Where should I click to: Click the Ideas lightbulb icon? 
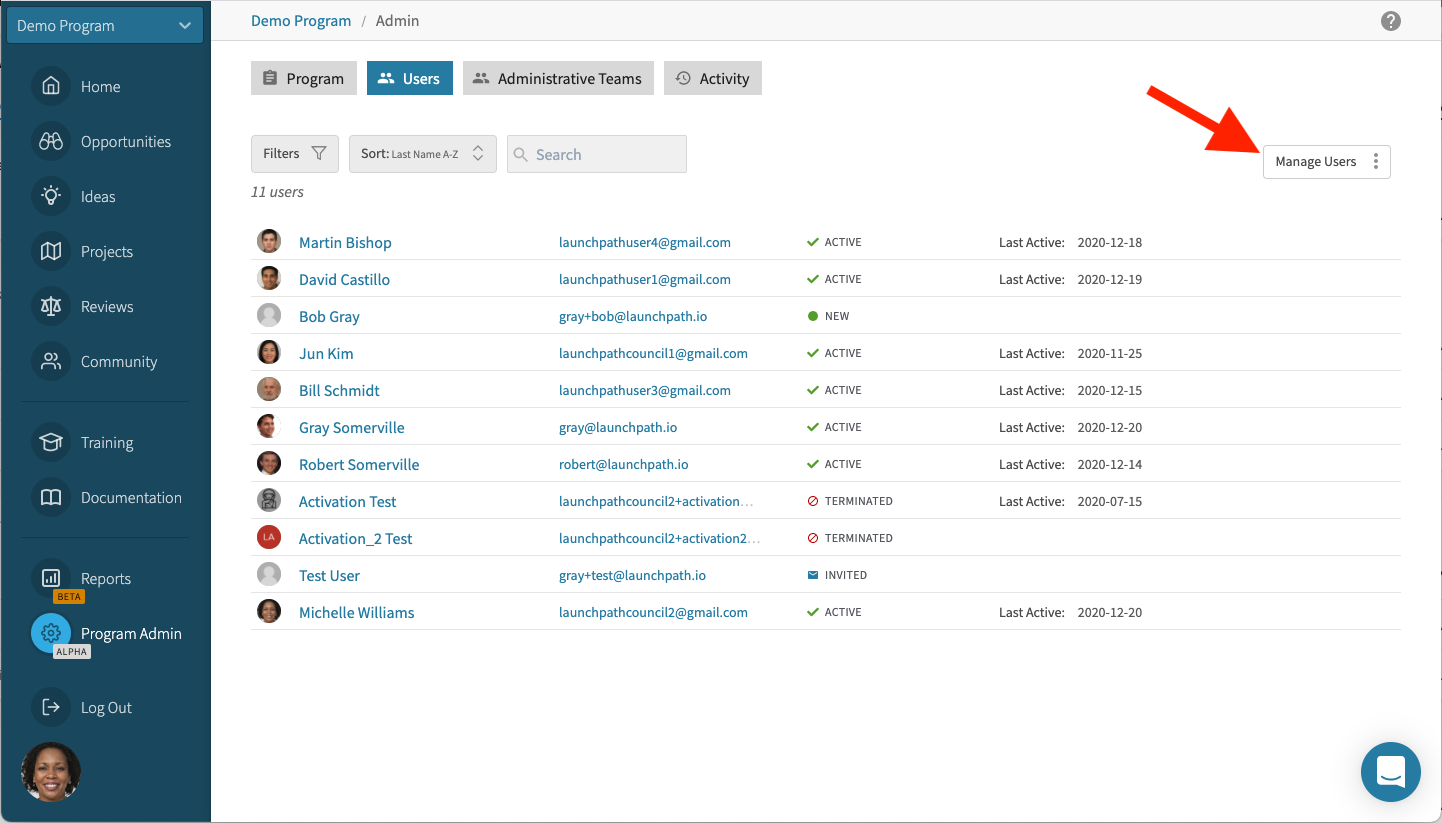point(51,197)
